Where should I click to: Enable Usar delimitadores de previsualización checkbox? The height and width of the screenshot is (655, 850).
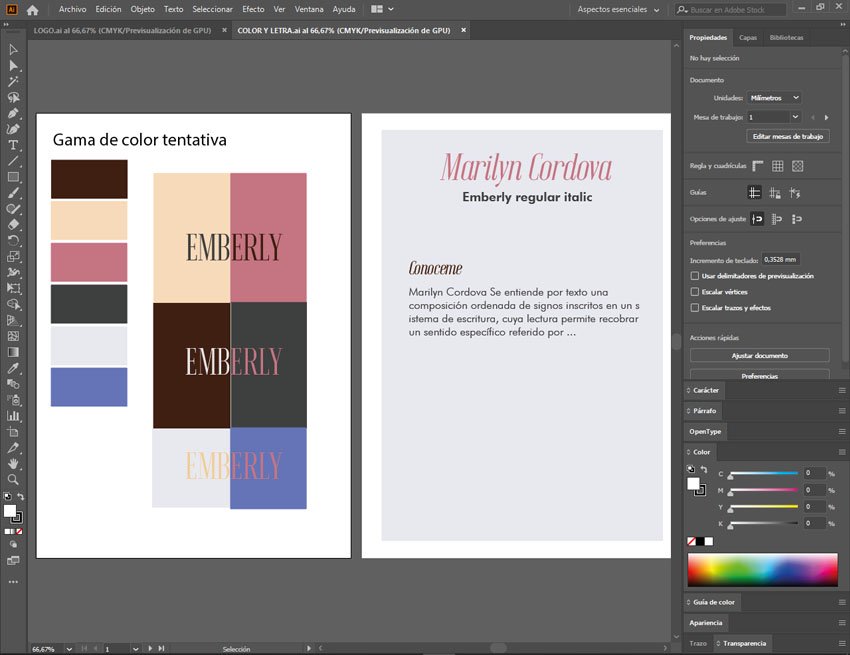pos(695,275)
